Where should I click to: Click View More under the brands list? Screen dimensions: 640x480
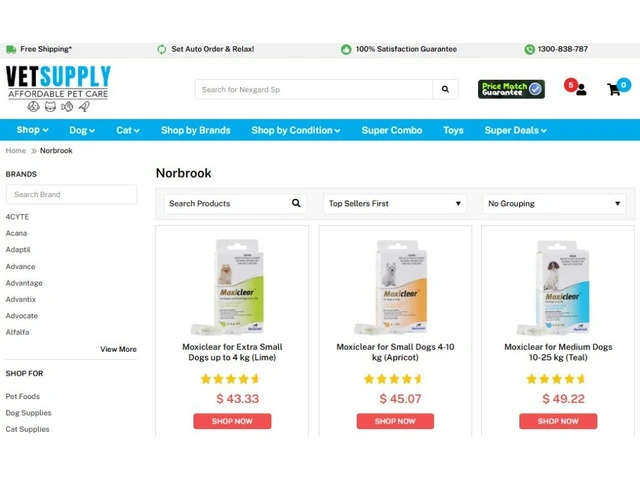[118, 349]
